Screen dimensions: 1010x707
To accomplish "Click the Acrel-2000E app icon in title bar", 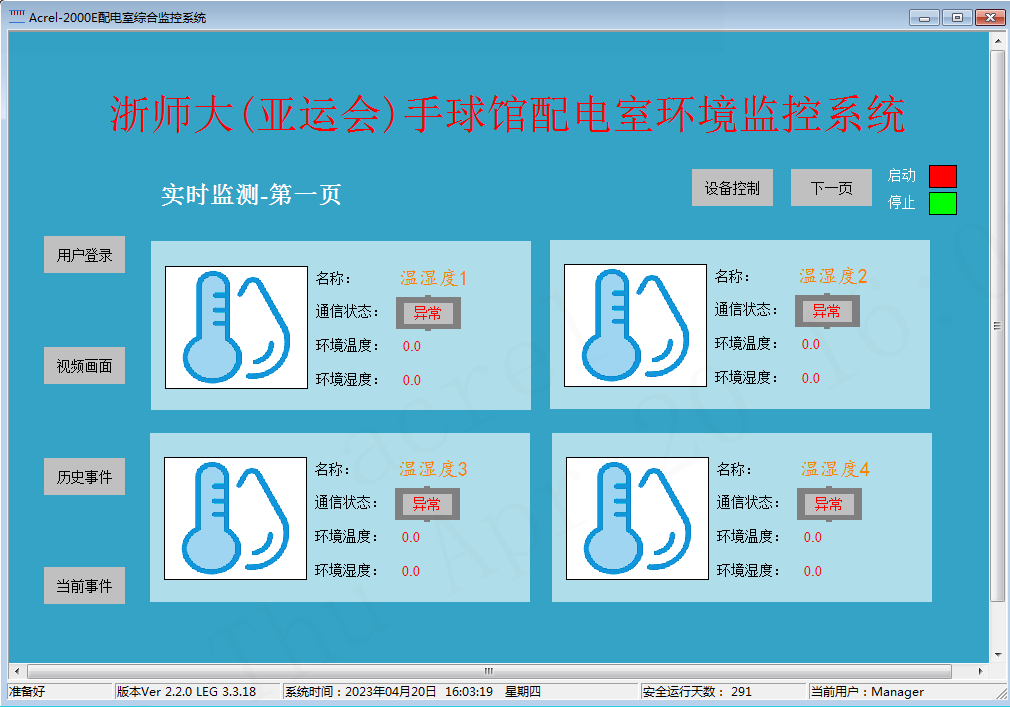I will click(17, 17).
